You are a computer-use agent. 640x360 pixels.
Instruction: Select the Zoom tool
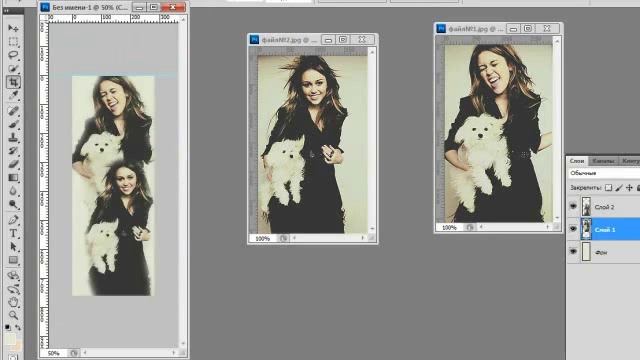[13, 316]
